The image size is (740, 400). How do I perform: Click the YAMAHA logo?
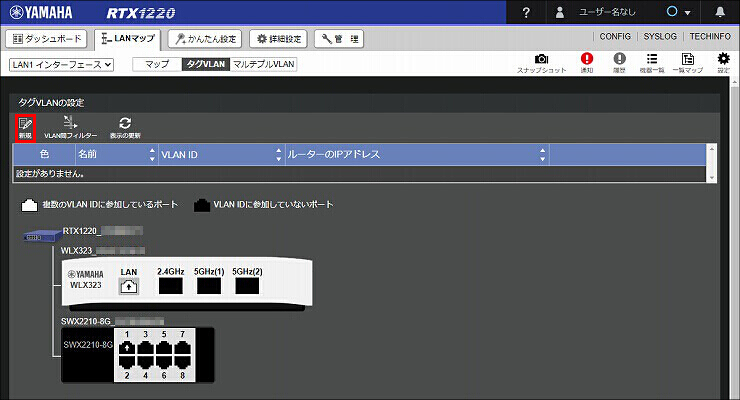[x=41, y=12]
